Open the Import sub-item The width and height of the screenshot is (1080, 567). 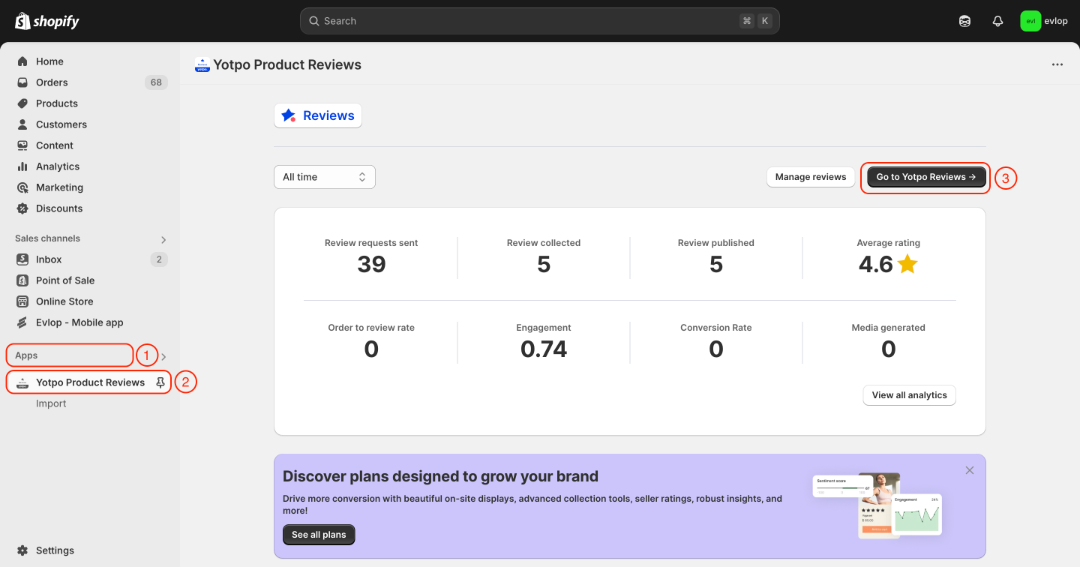point(51,404)
